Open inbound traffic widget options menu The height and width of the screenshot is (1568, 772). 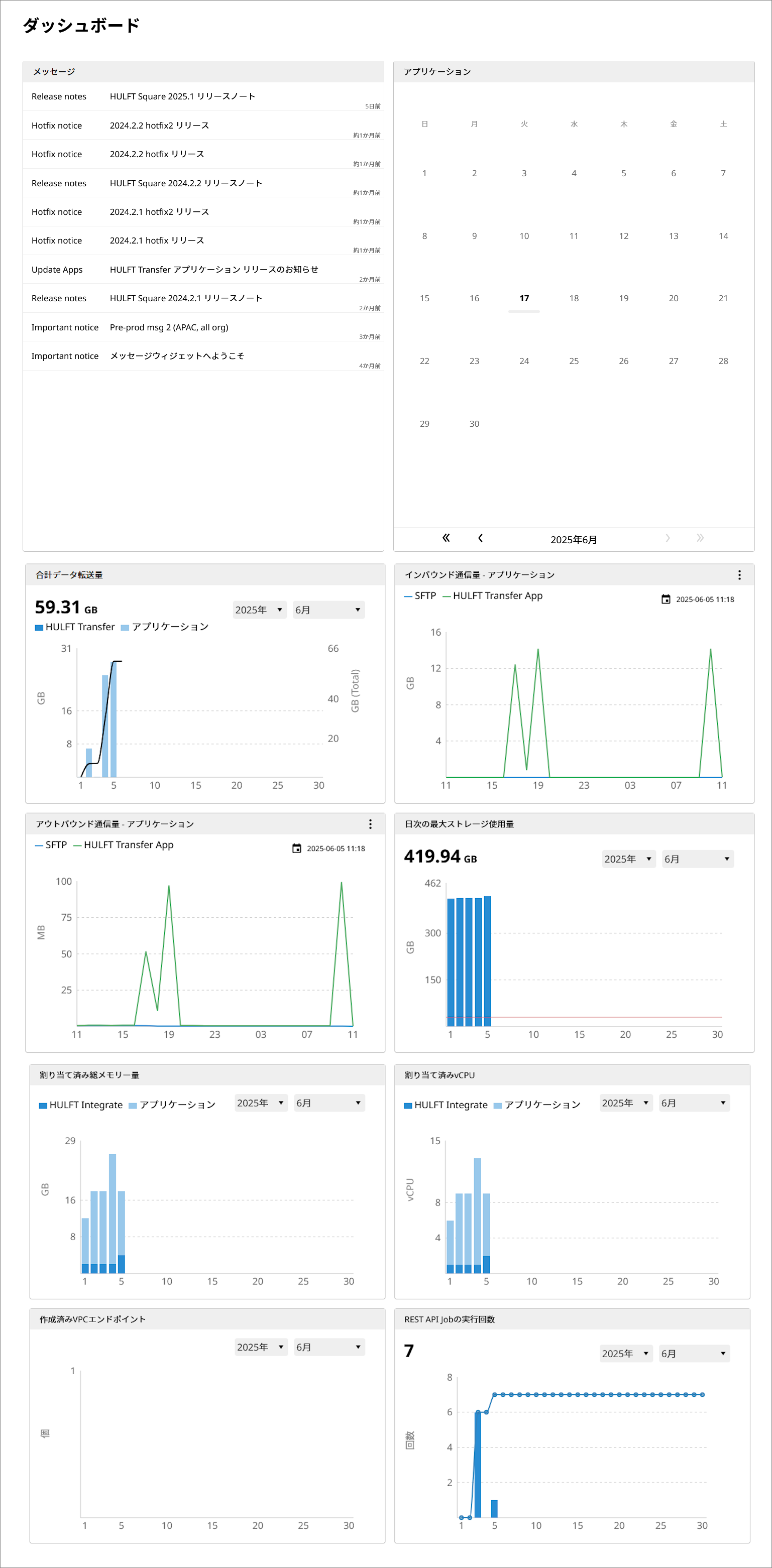(739, 574)
